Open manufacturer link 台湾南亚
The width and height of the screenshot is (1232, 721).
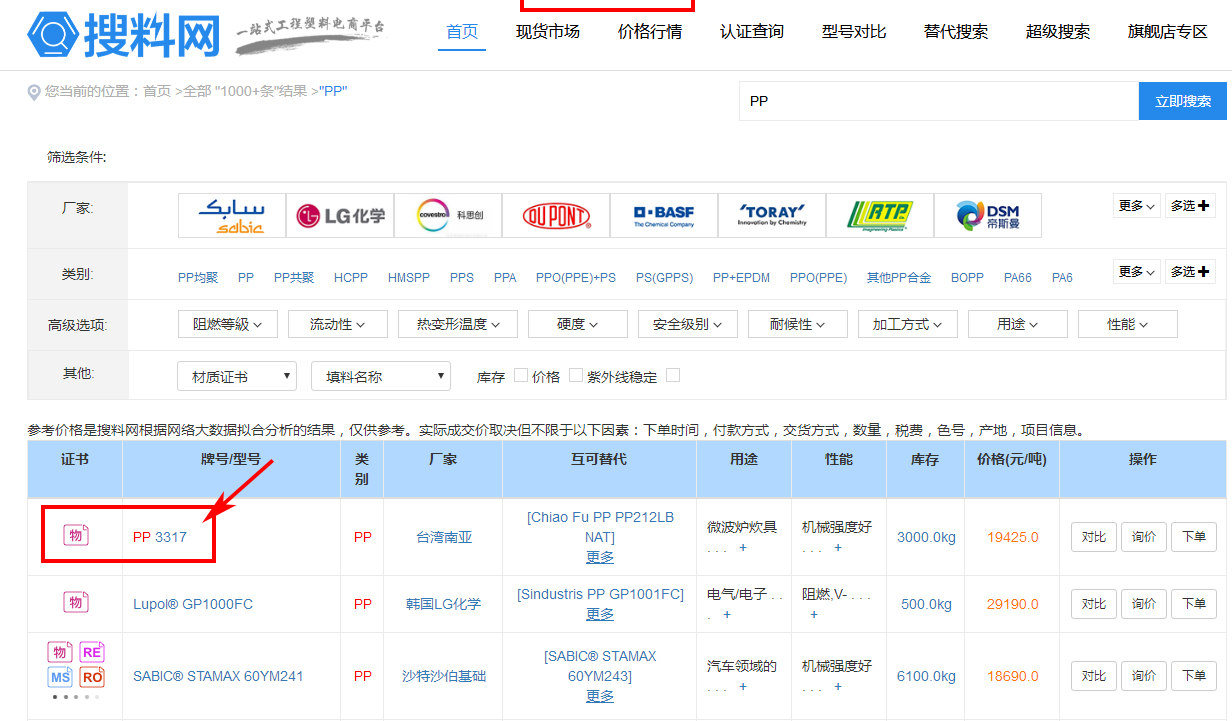444,537
